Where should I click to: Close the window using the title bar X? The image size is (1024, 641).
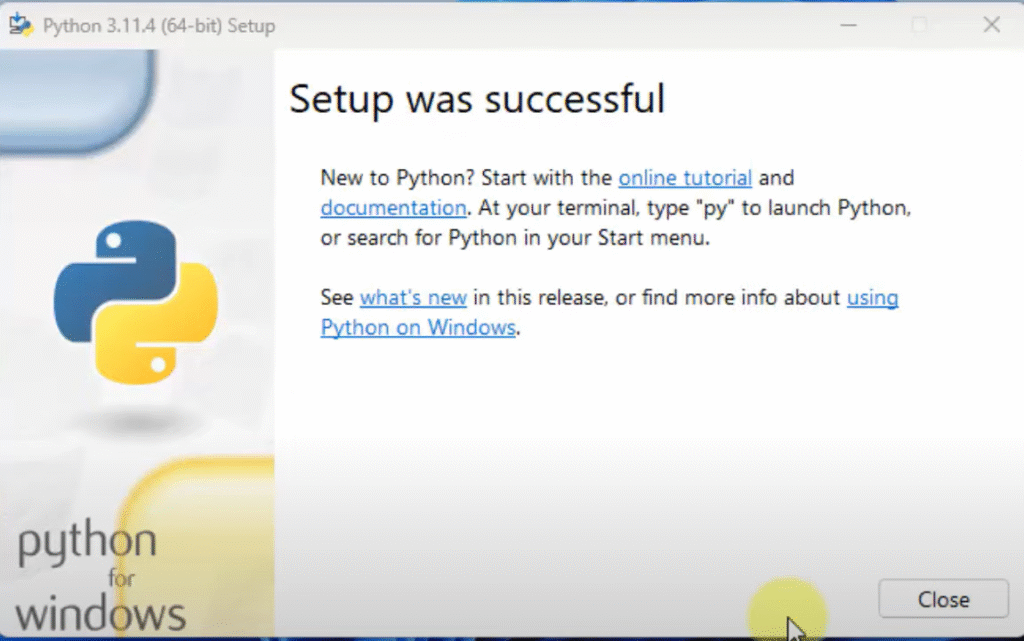991,25
